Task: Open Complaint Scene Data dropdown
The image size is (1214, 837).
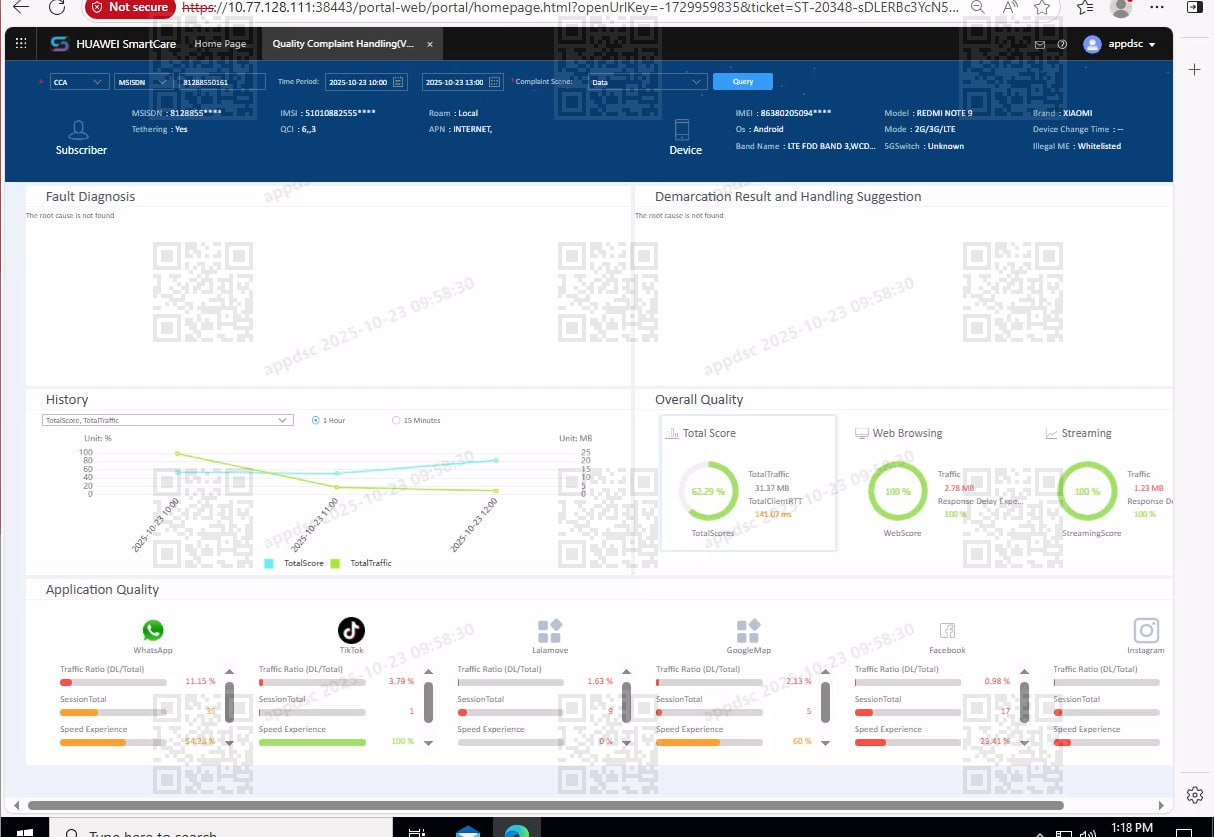Action: (647, 82)
